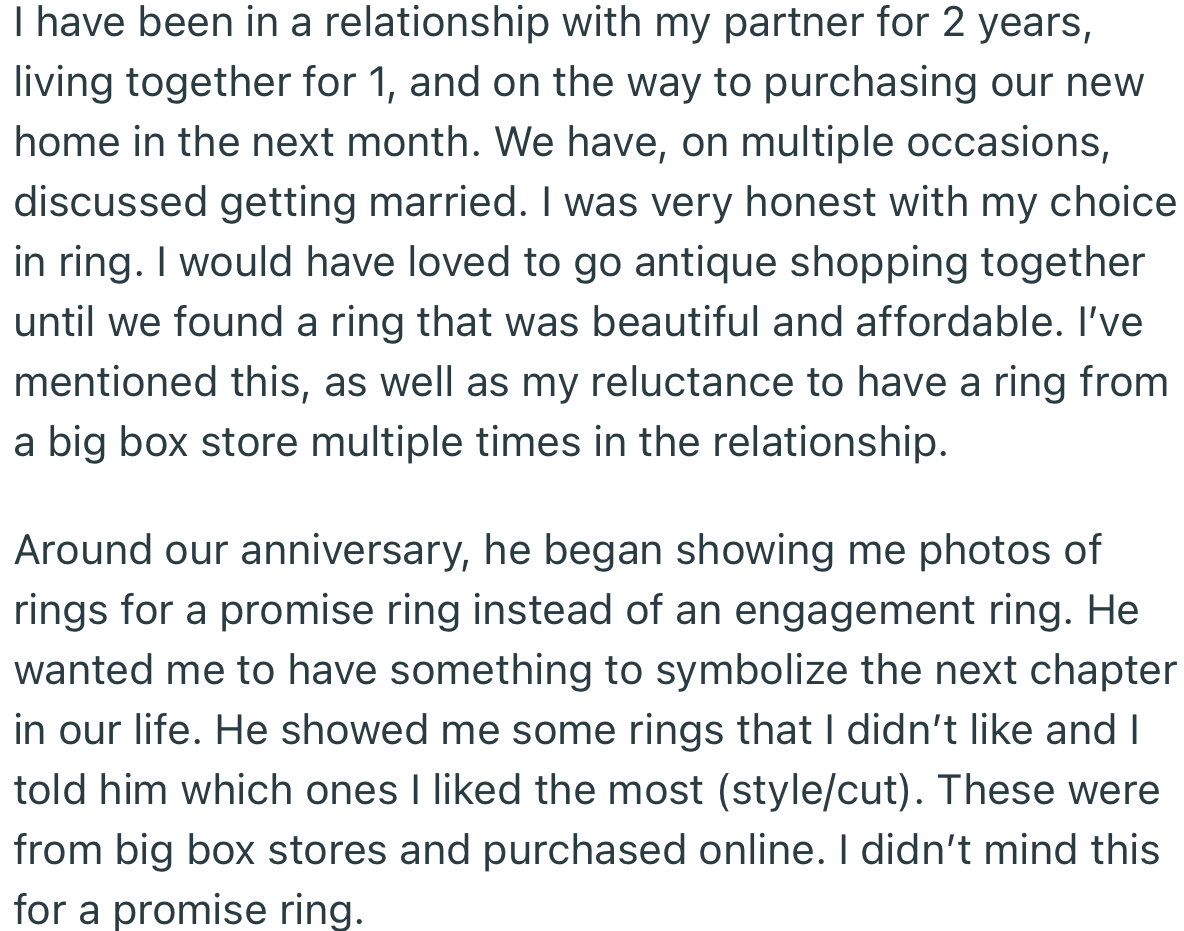Screen dimensions: 1184x931
Task: Click the phrase "relationship with my partner"
Action: click(x=468, y=22)
